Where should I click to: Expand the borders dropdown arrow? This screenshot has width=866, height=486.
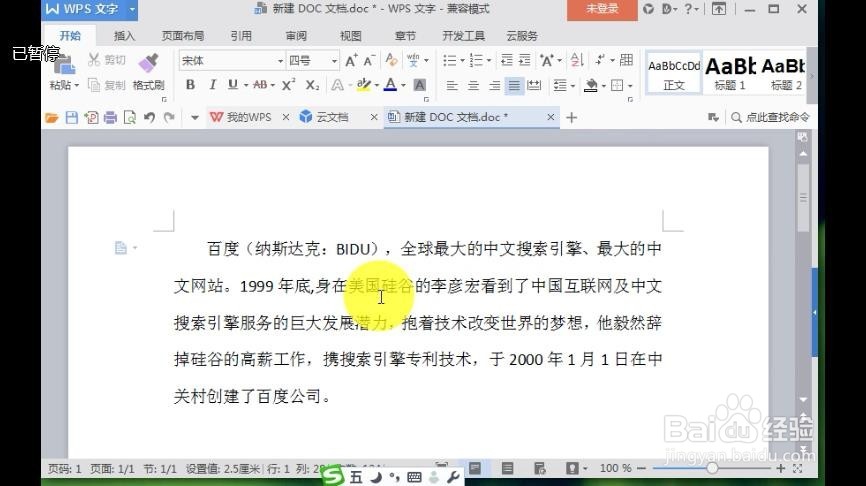[x=630, y=86]
